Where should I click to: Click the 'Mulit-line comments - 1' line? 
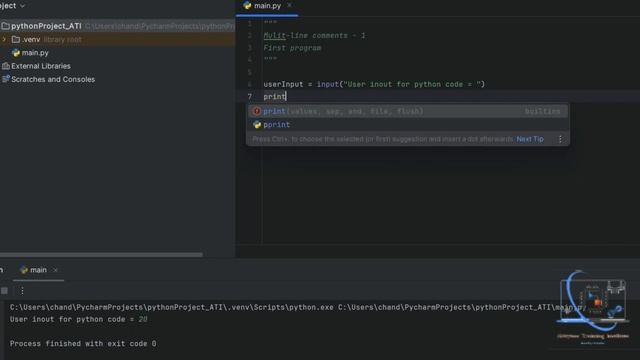[x=314, y=36]
